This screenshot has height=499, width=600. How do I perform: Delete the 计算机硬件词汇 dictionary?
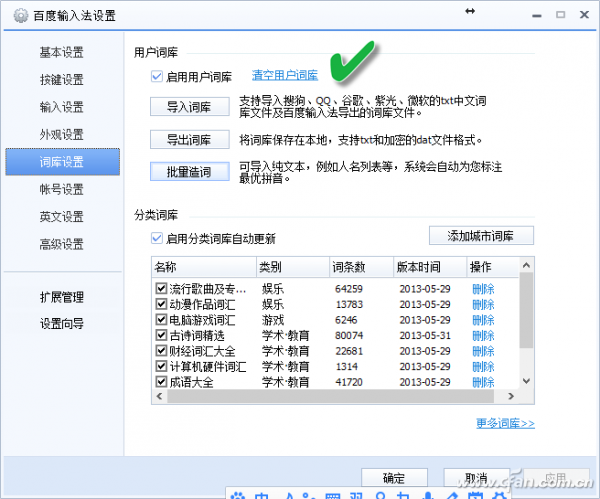[483, 367]
